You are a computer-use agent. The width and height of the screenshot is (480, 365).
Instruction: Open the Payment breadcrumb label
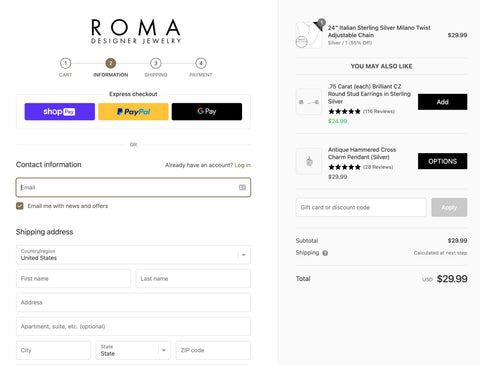click(x=201, y=75)
